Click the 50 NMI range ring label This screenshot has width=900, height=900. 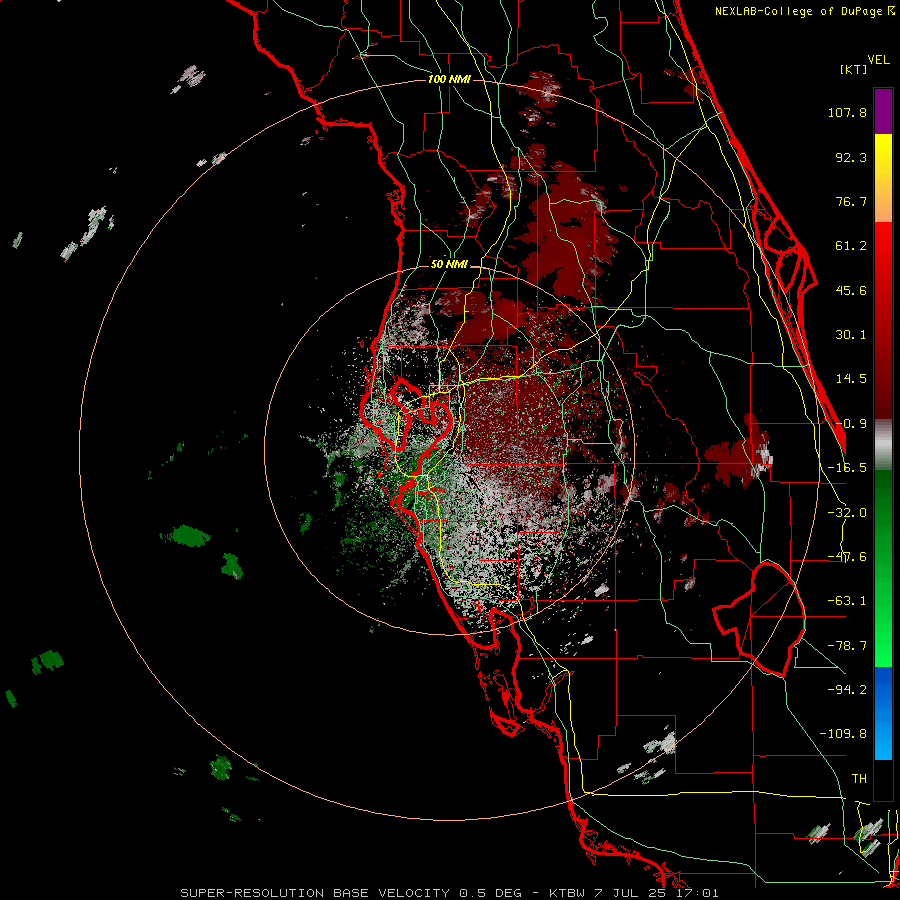pos(449,265)
